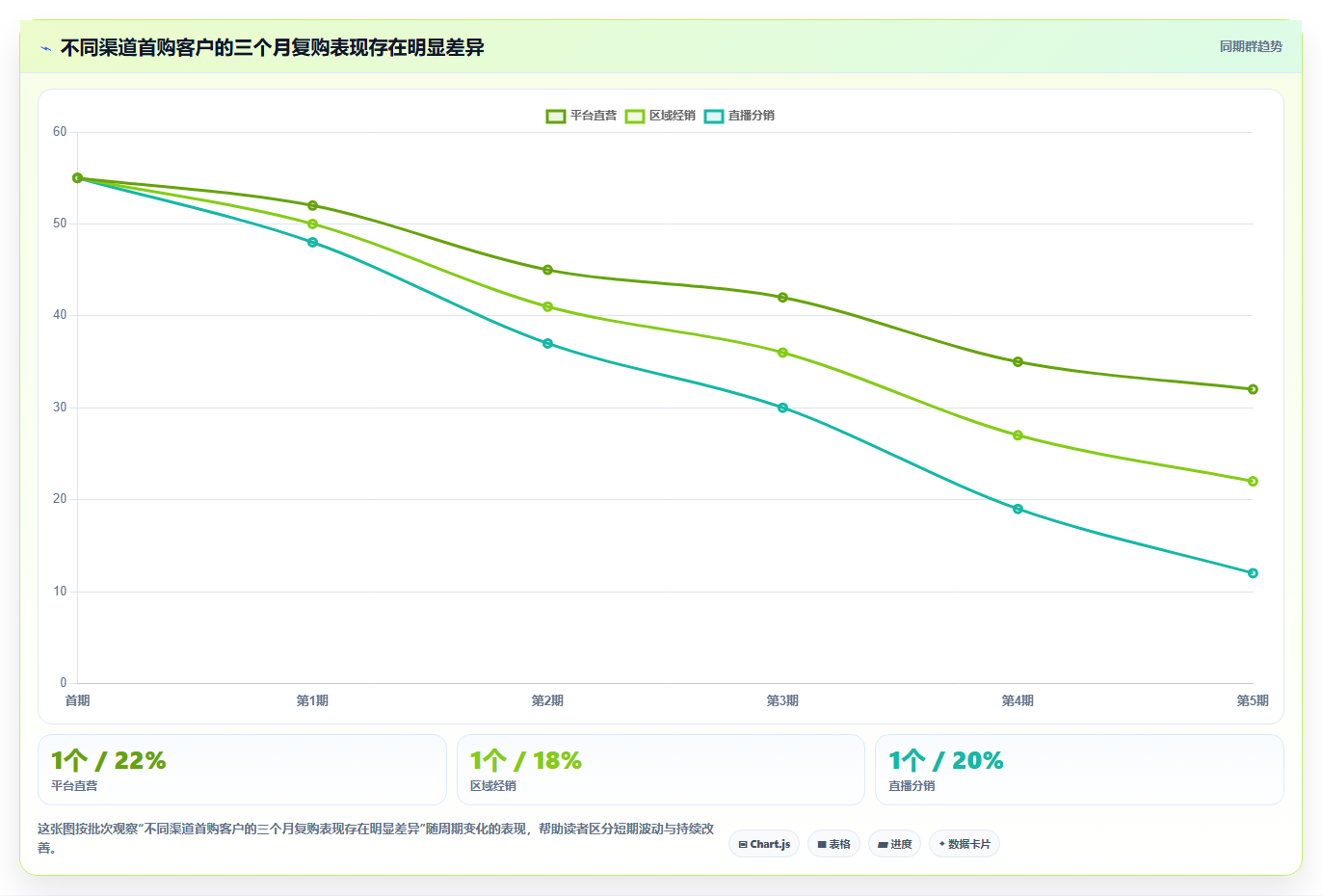Screen dimensions: 1322x896
Task: Click the 第4期 x-axis label
Action: point(1018,700)
